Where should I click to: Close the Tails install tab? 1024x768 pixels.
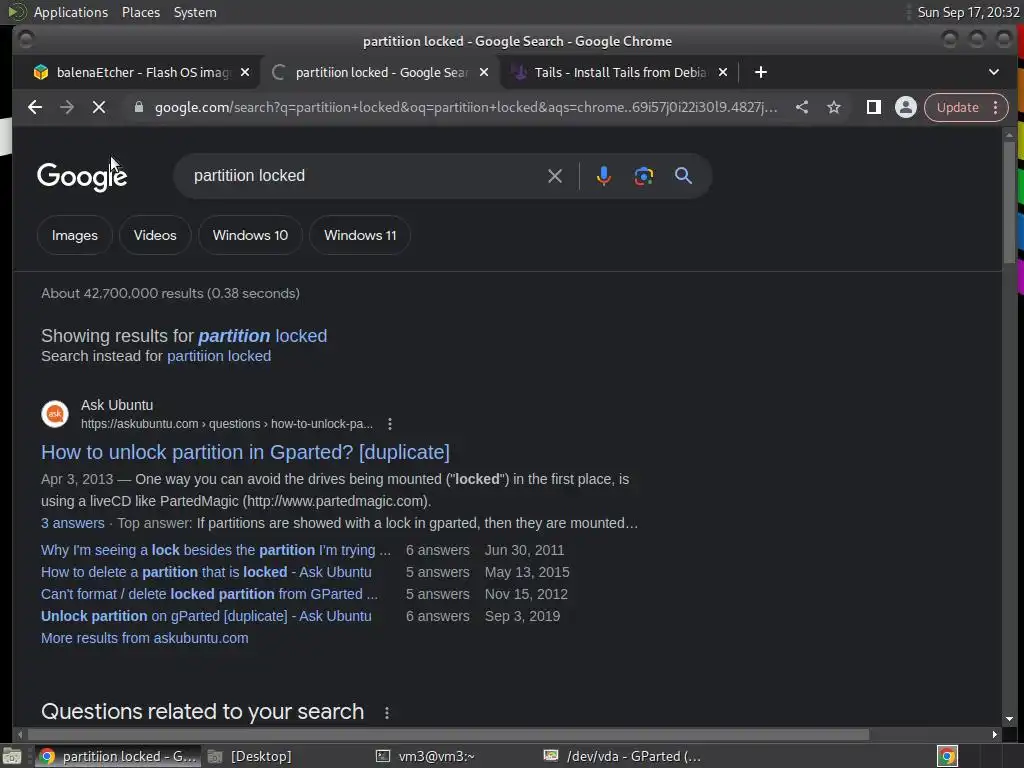(x=722, y=72)
